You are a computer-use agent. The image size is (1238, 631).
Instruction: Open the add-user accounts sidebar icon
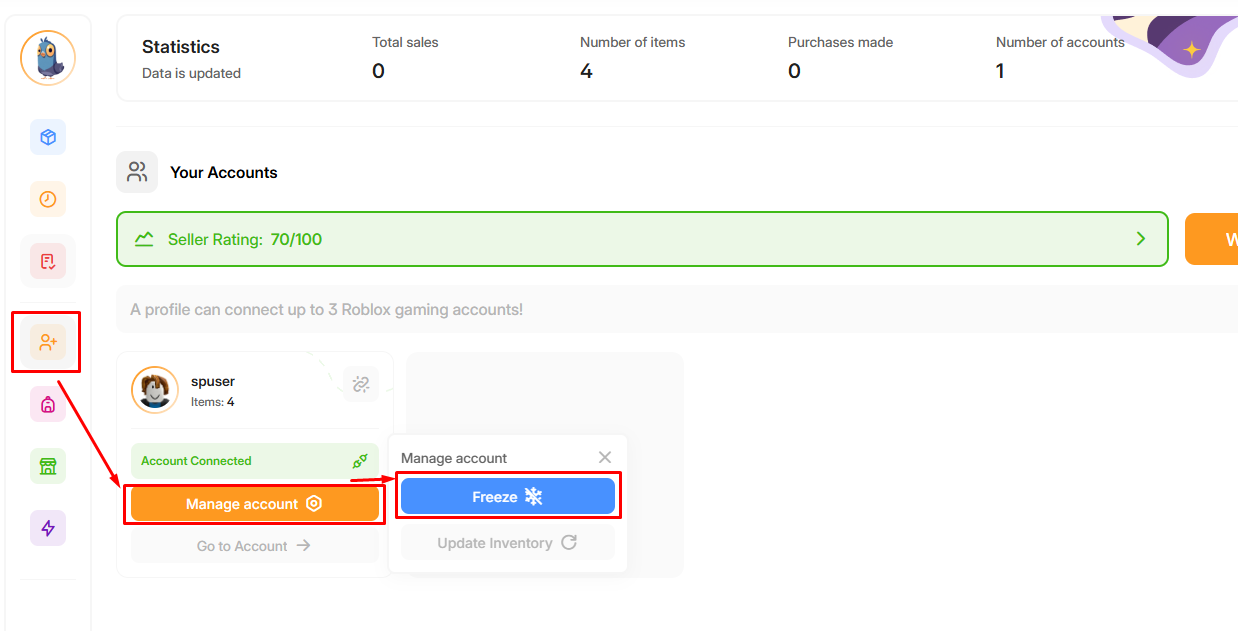point(48,342)
